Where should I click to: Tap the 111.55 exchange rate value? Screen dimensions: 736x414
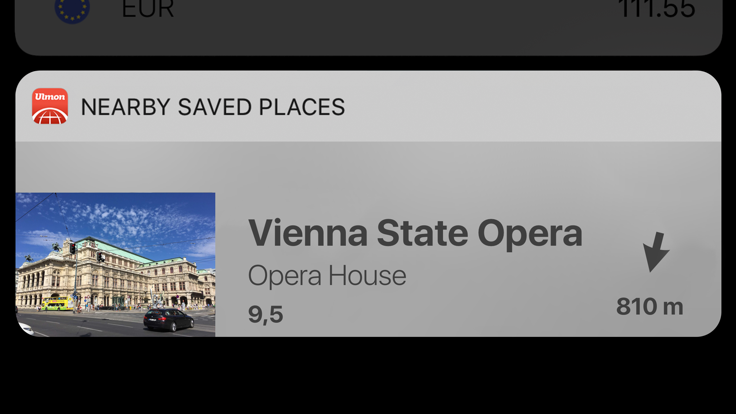[656, 9]
